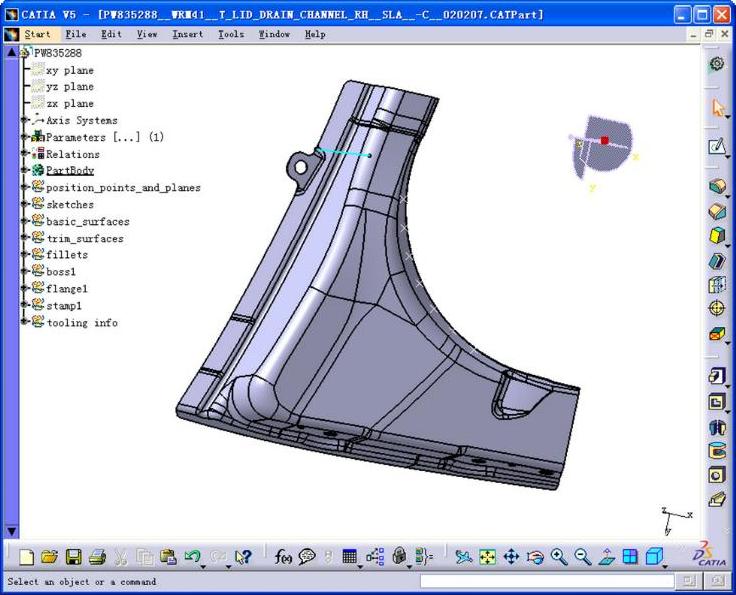Open the Design Table dropdown arrow

[x=360, y=567]
